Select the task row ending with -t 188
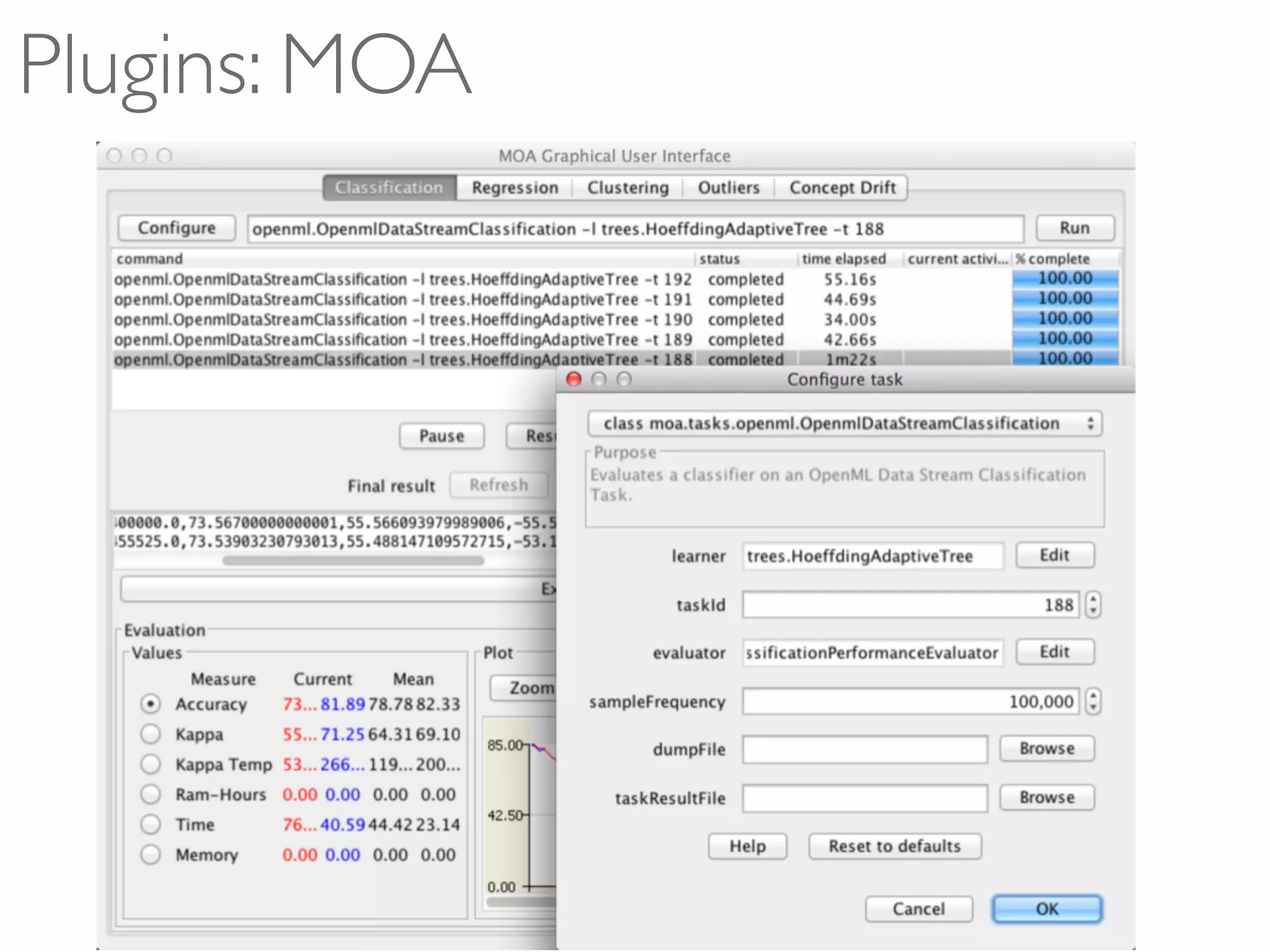 pyautogui.click(x=615, y=359)
